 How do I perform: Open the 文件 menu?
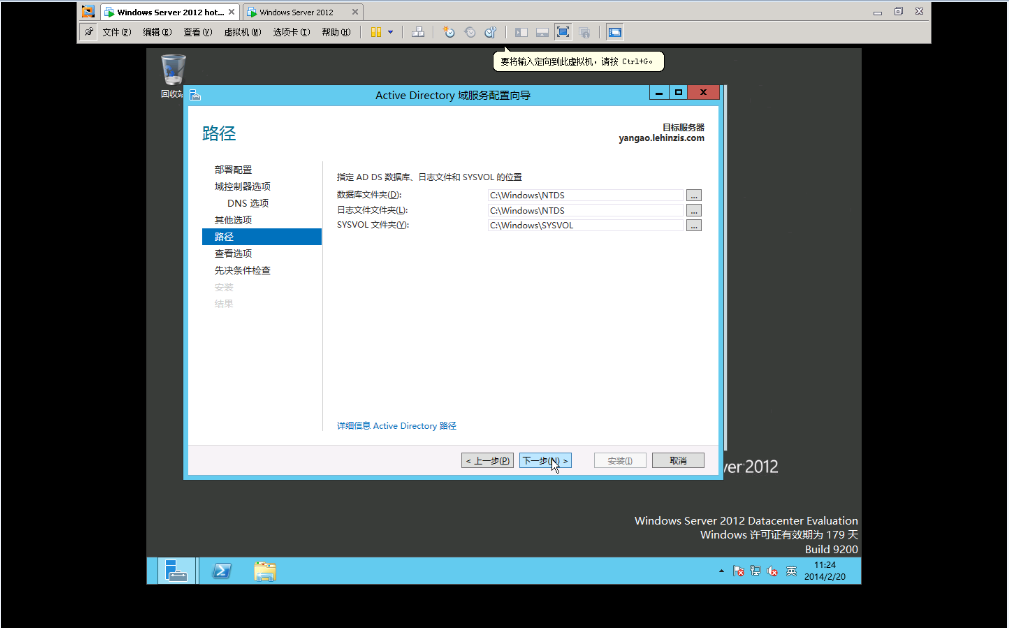click(116, 32)
